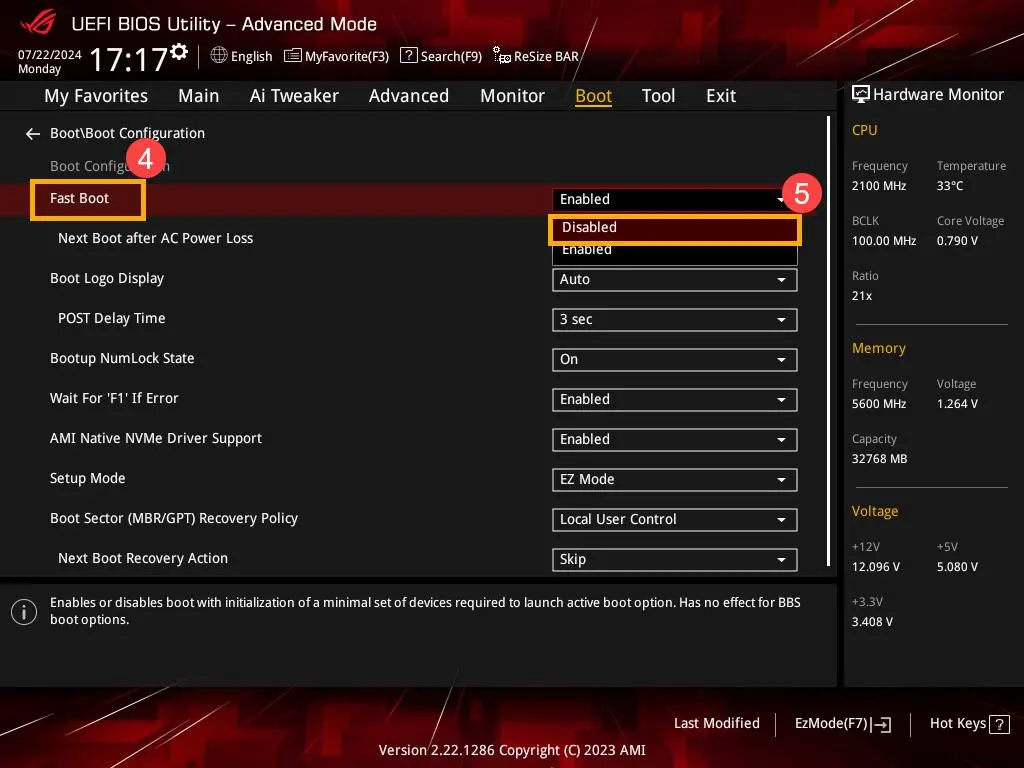Select Wait For 'F1' If Error label

(114, 398)
